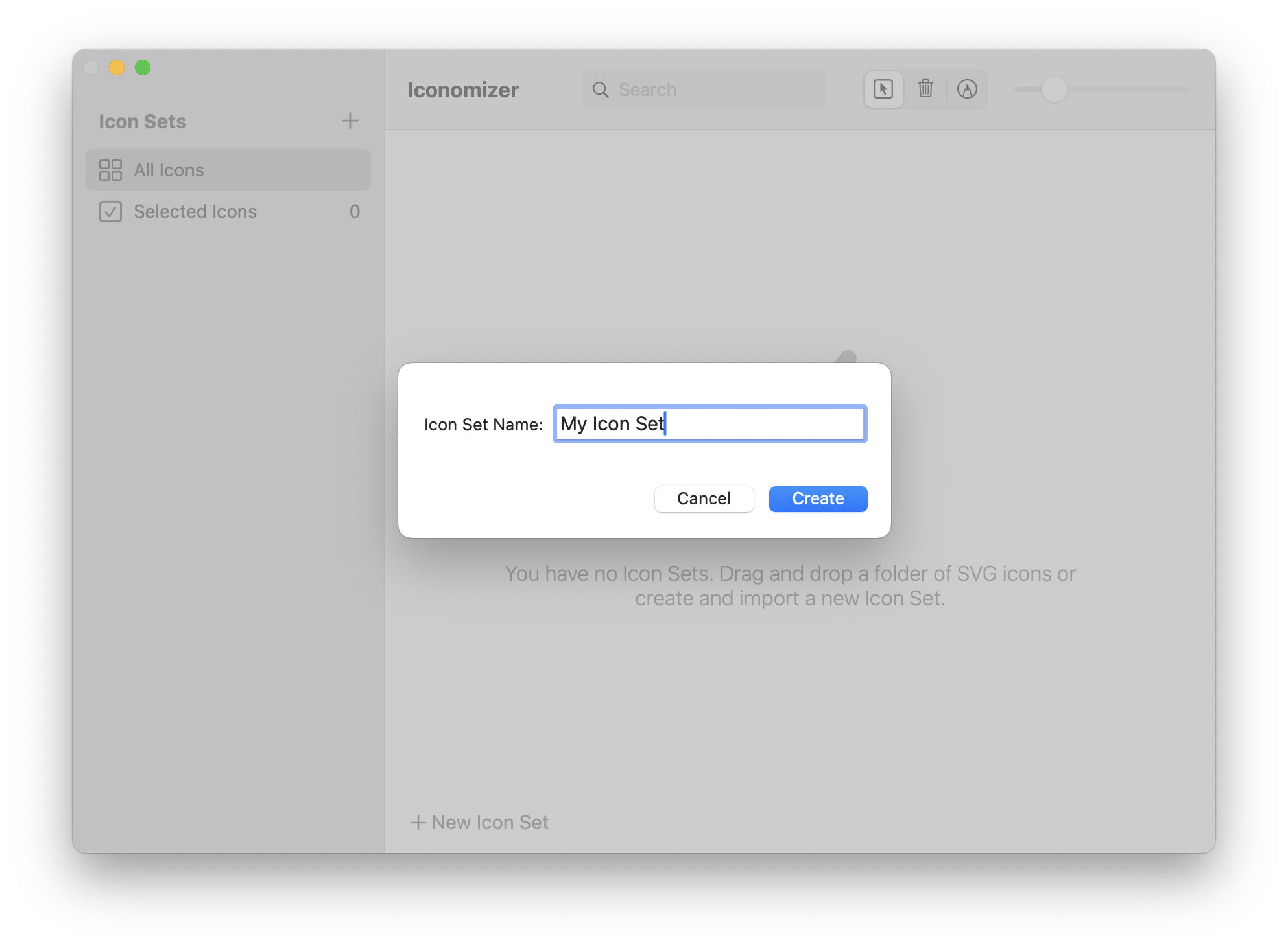Screen dimensions: 1288x949
Task: Check the Selected Icons checkbox in the sidebar
Action: coord(111,211)
